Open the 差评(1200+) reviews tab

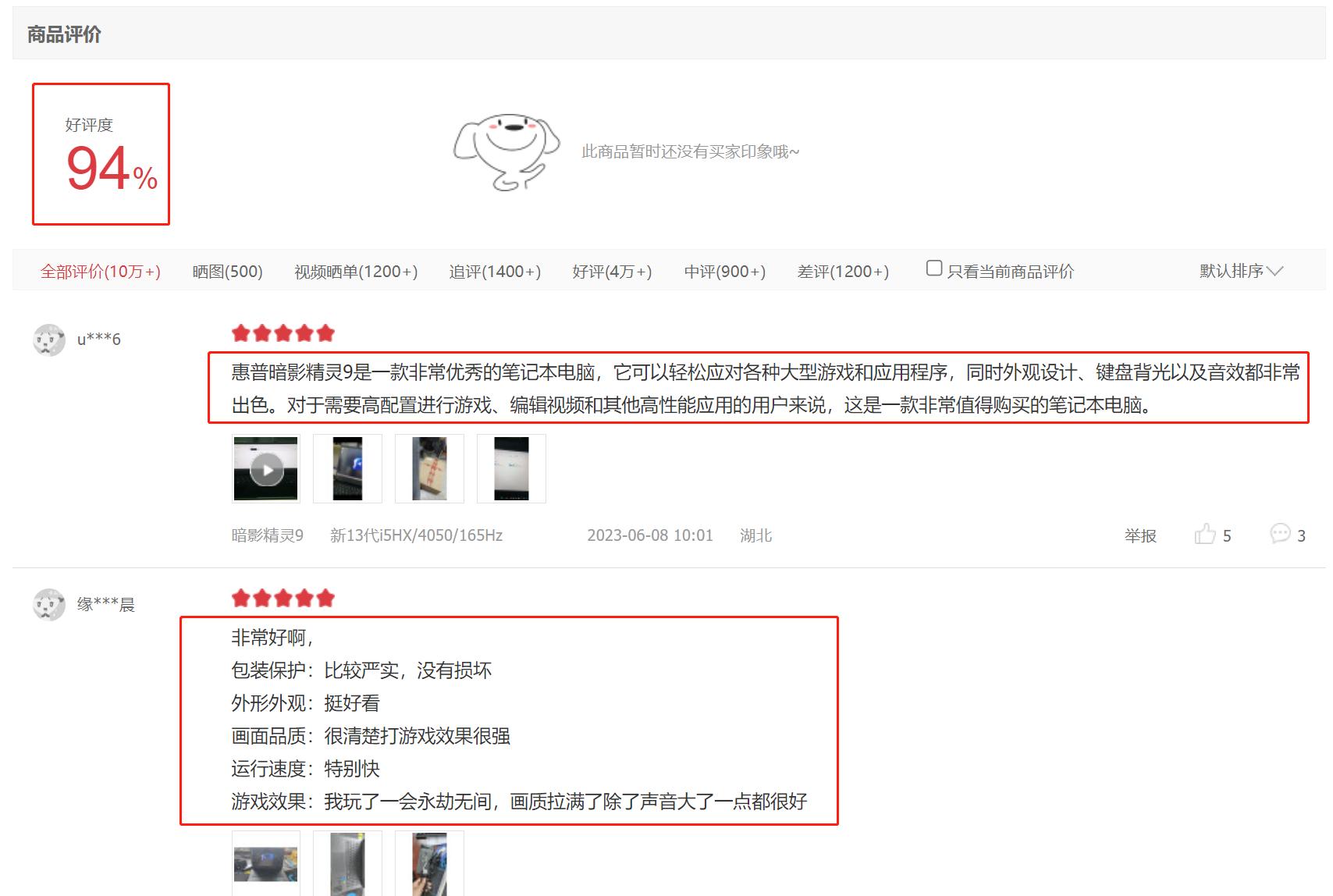coord(845,271)
